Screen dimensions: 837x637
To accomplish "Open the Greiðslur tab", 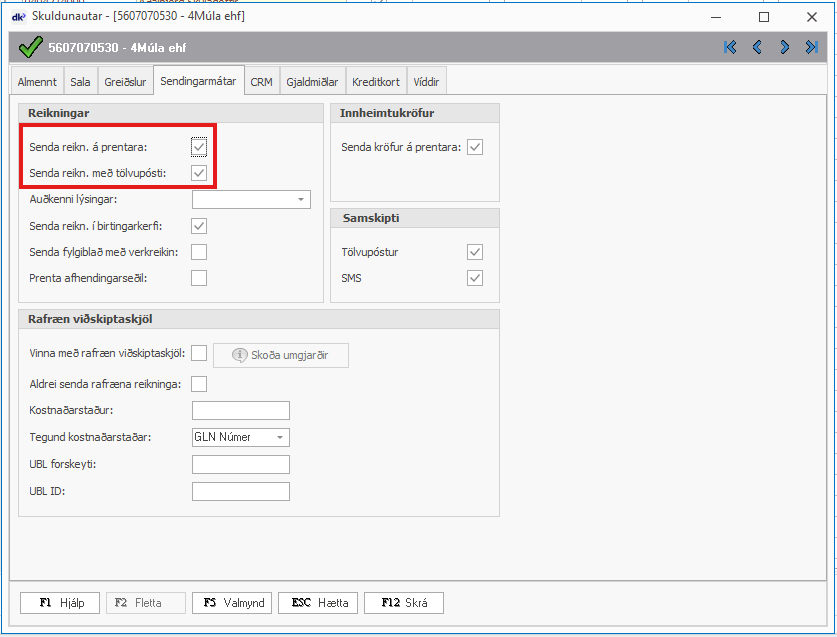I will click(x=124, y=82).
